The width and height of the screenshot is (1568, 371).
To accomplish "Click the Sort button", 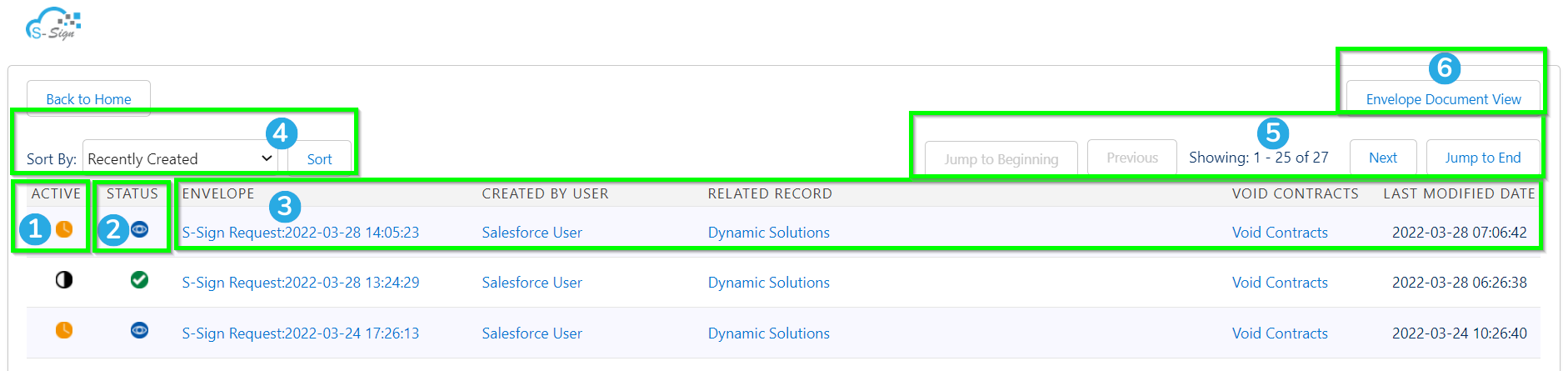I will [x=319, y=158].
